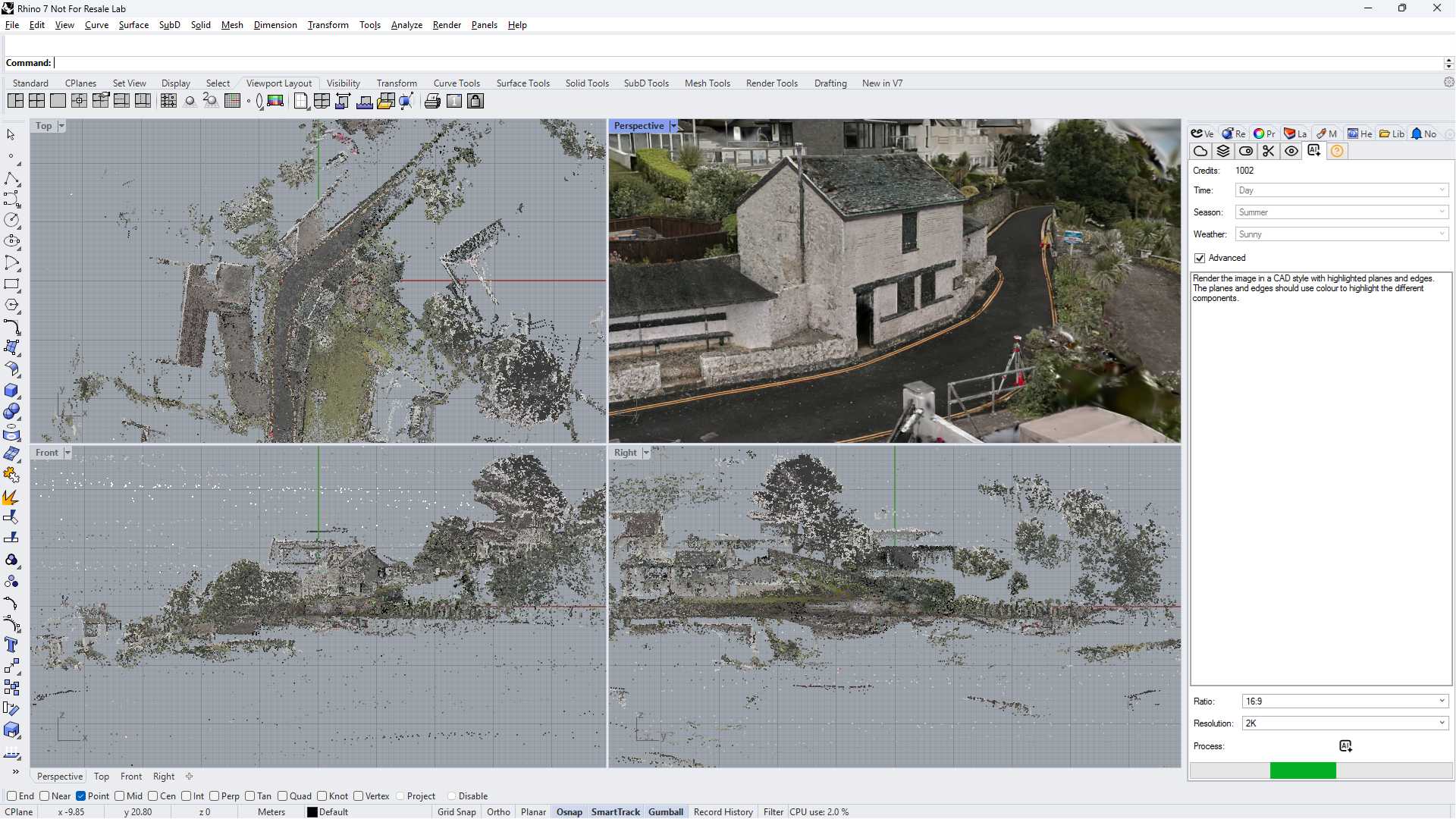1456x819 pixels.
Task: Open the Libraries panel tab
Action: (x=1392, y=133)
